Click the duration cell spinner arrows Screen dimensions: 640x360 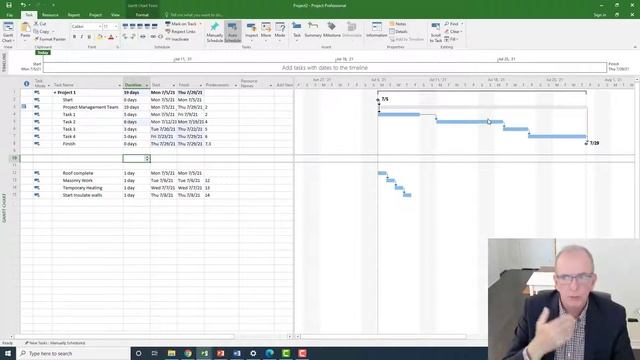(147, 158)
